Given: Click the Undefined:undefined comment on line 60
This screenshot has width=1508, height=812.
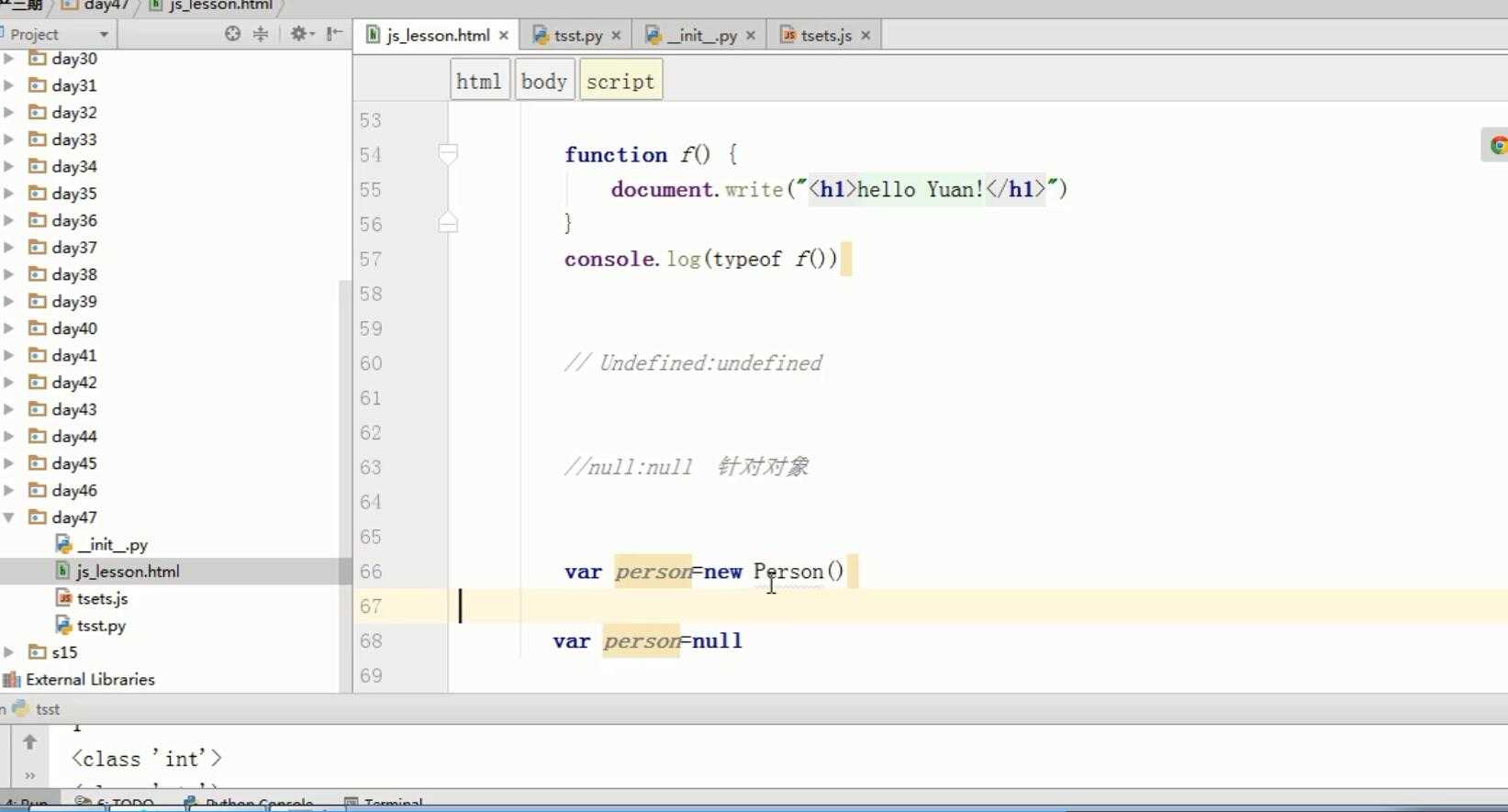Looking at the screenshot, I should (x=693, y=363).
